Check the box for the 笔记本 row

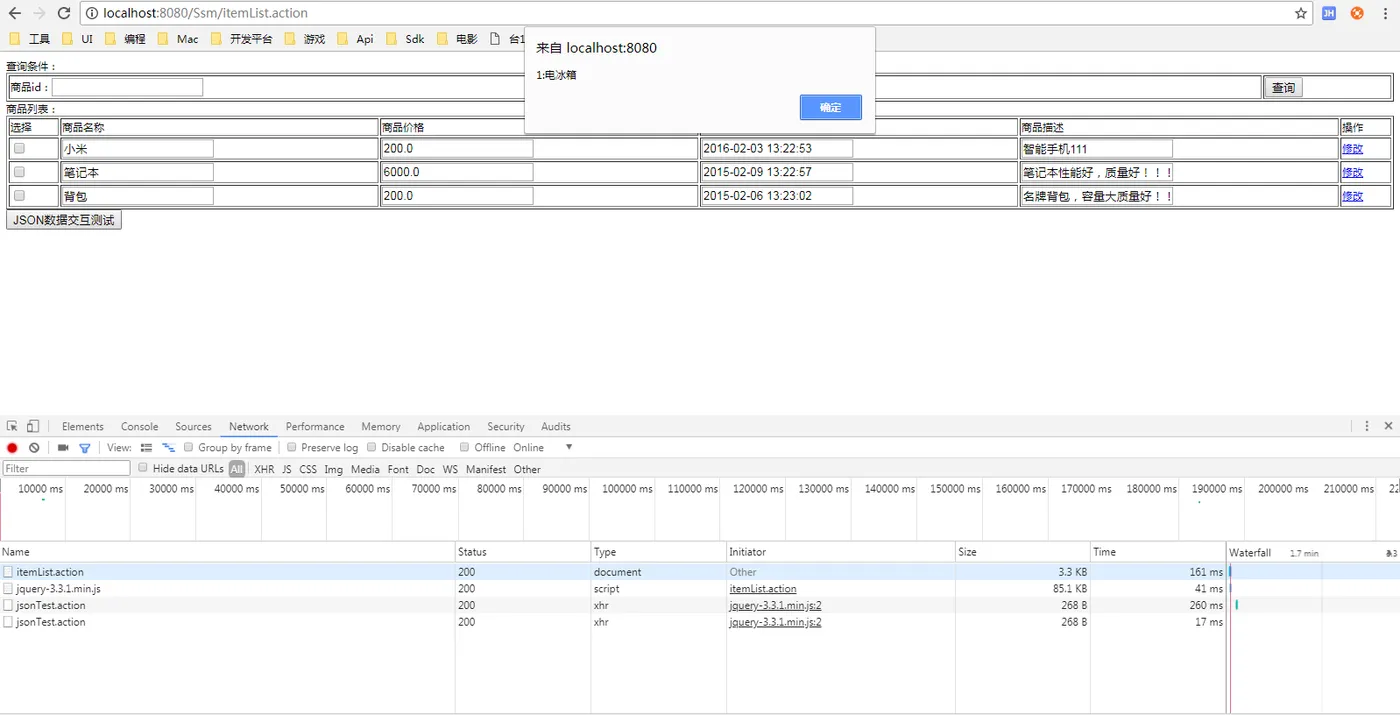[x=19, y=172]
